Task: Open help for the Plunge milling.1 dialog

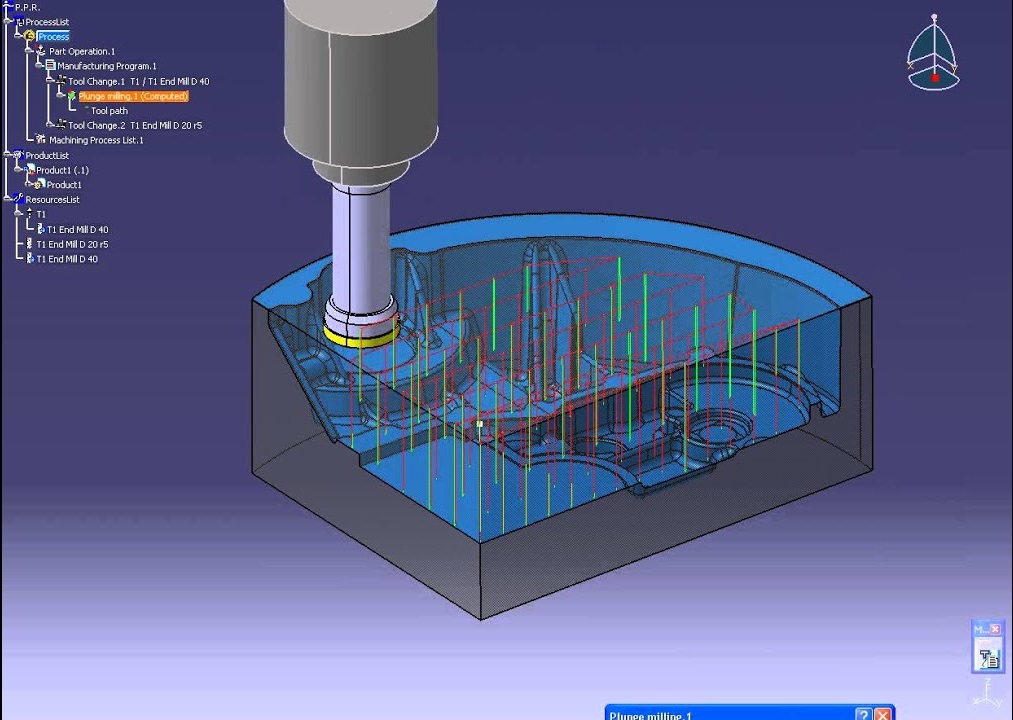Action: click(864, 714)
